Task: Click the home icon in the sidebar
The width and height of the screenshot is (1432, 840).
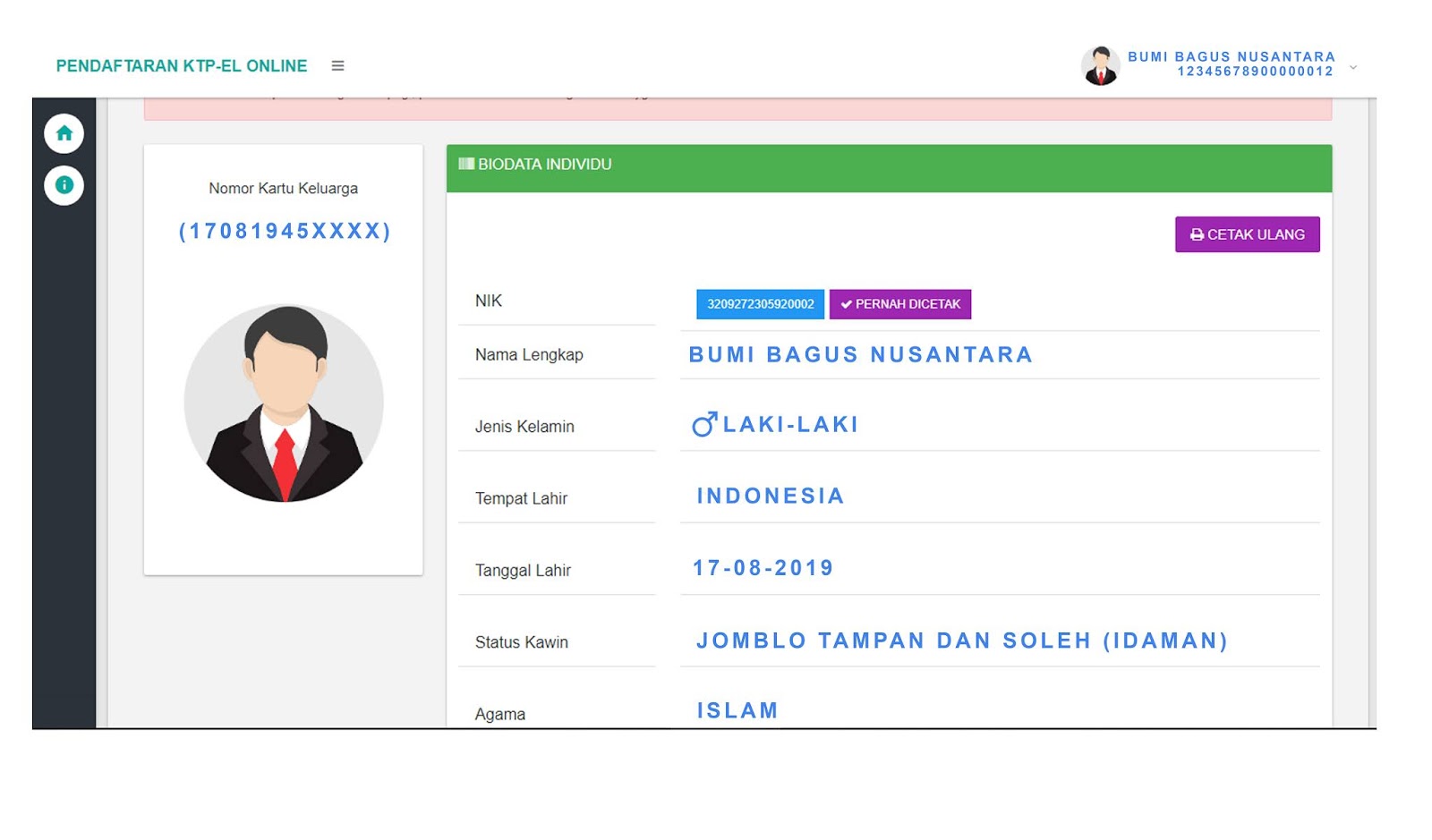Action: pyautogui.click(x=64, y=133)
